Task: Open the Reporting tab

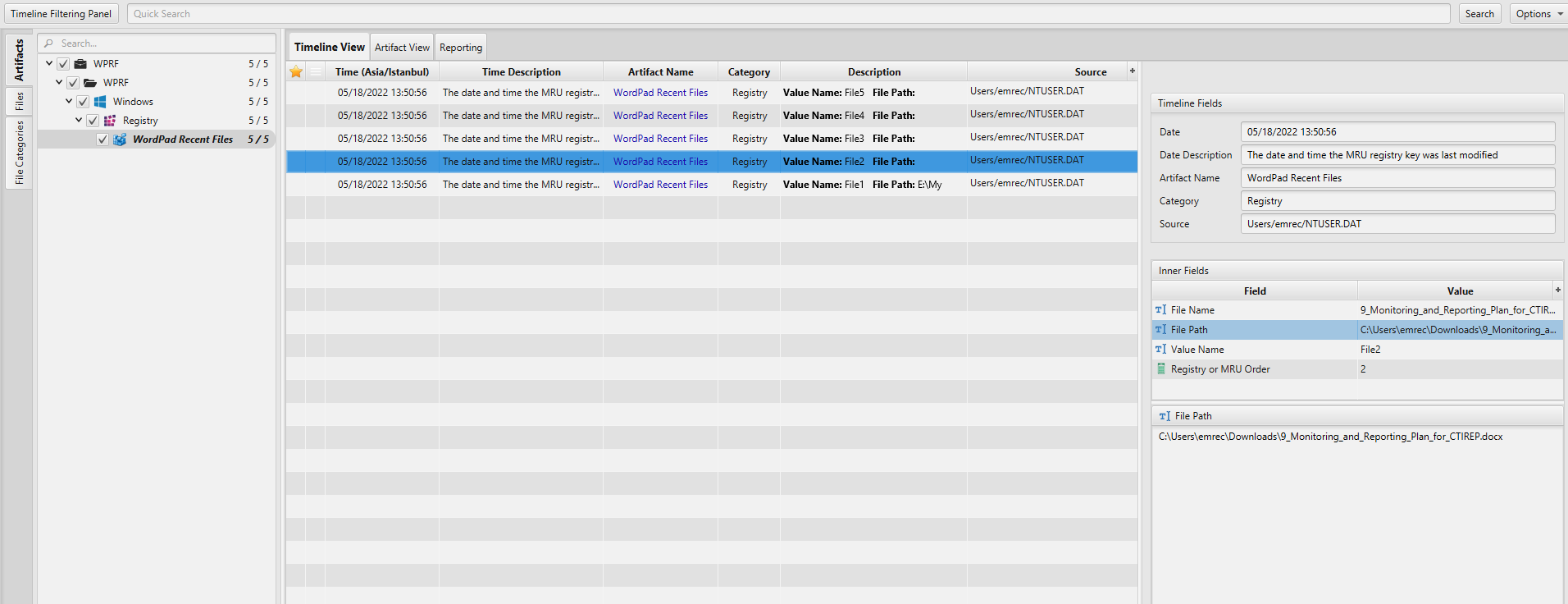Action: tap(461, 48)
